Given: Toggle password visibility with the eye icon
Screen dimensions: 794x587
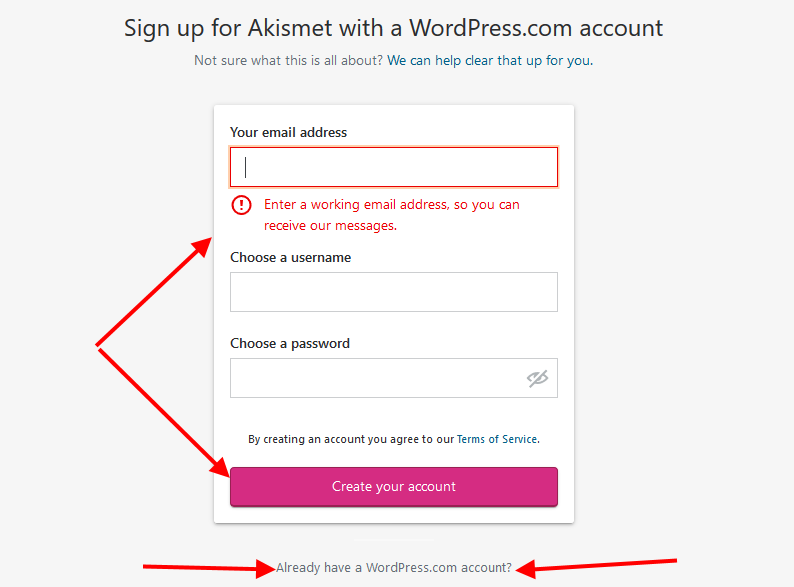Looking at the screenshot, I should (x=537, y=378).
